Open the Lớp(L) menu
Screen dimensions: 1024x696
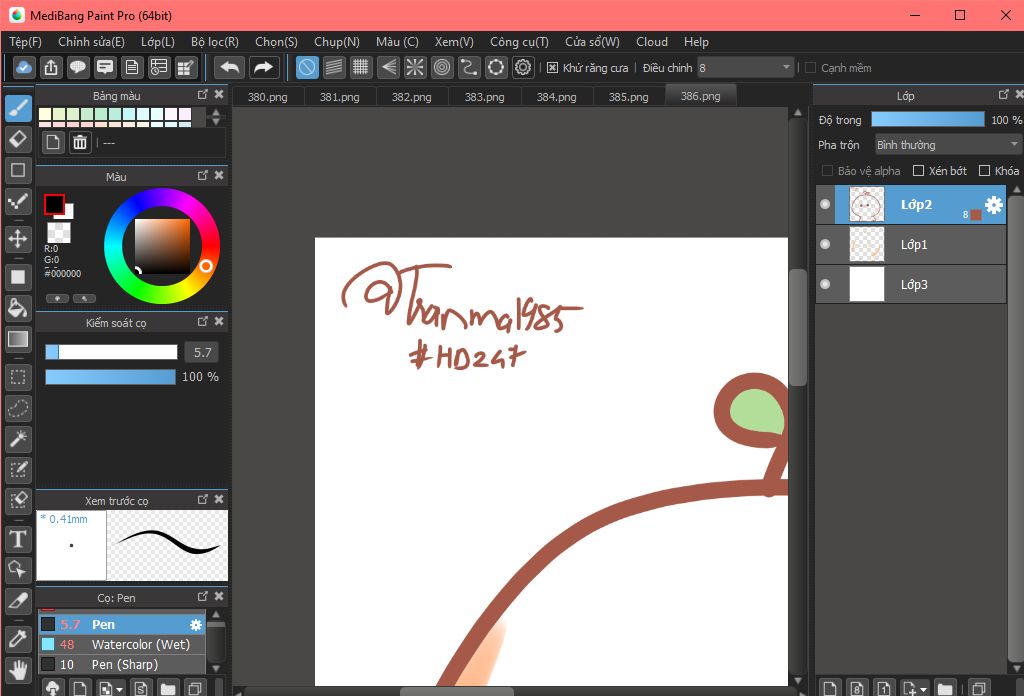tap(158, 42)
